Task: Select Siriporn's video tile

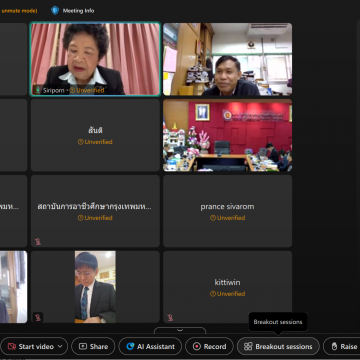Action: 95,59
